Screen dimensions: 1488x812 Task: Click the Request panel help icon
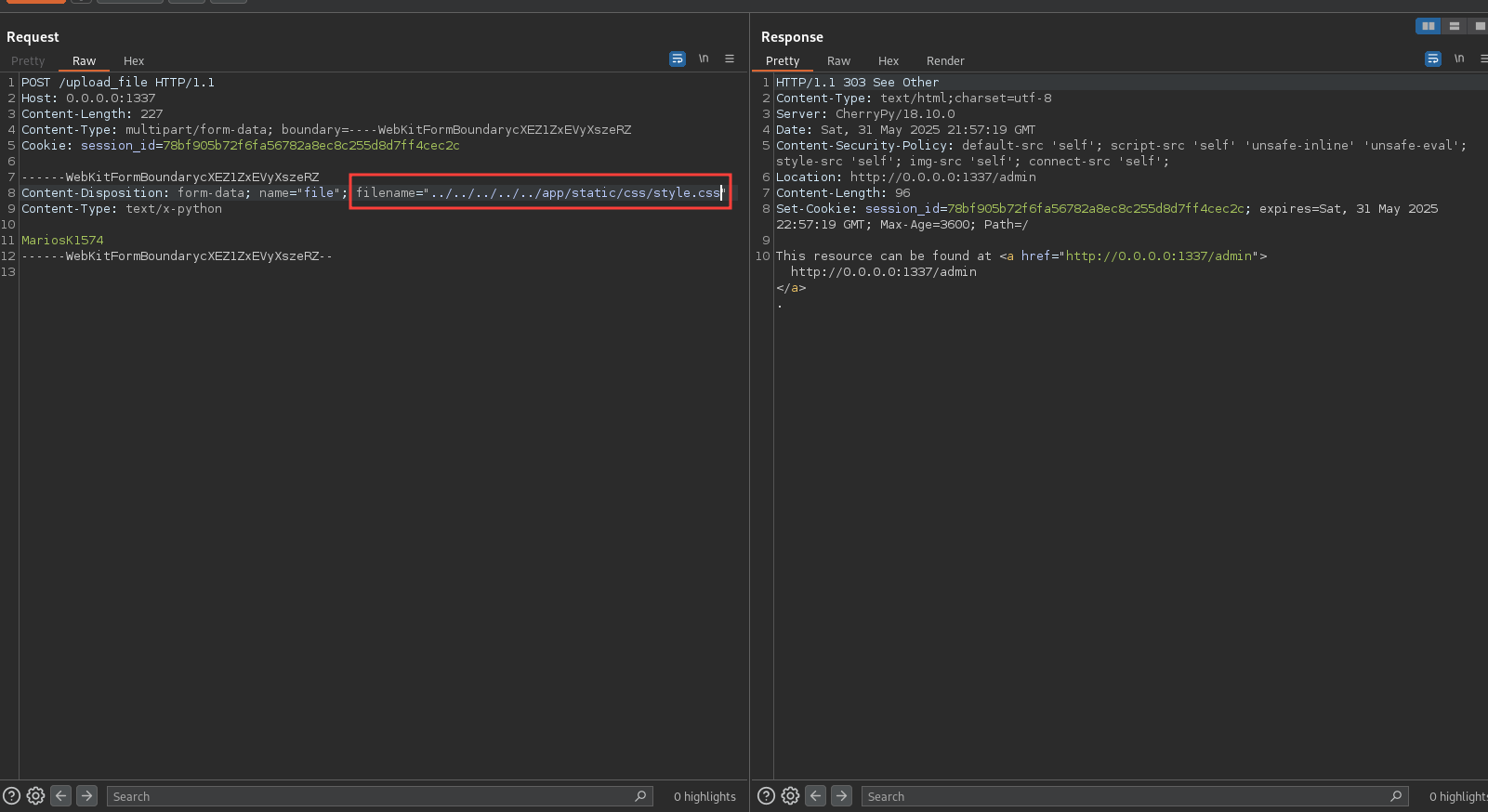click(x=12, y=796)
